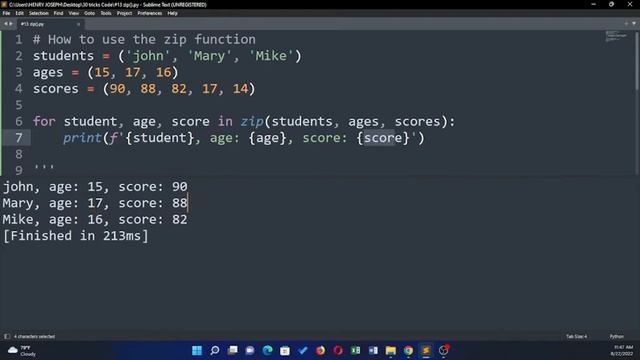Viewport: 640px width, 360px height.
Task: Open Microsoft Store from the taskbar
Action: [x=285, y=350]
